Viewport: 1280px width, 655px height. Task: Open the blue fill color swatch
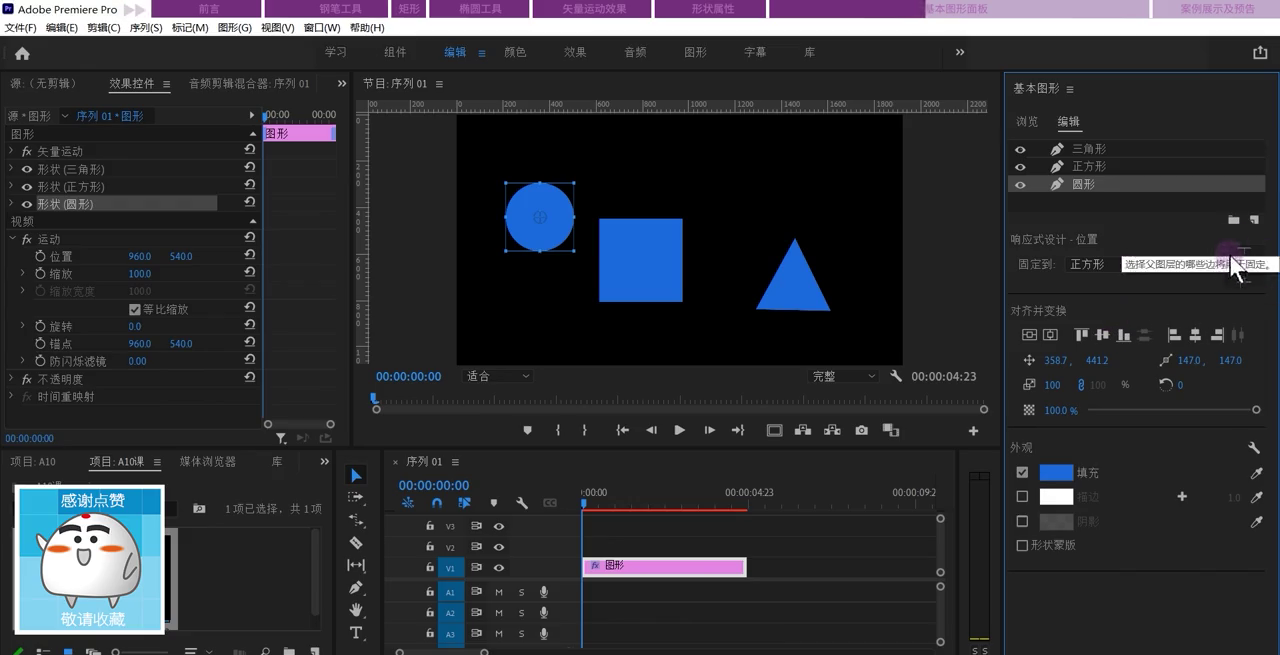click(1056, 472)
